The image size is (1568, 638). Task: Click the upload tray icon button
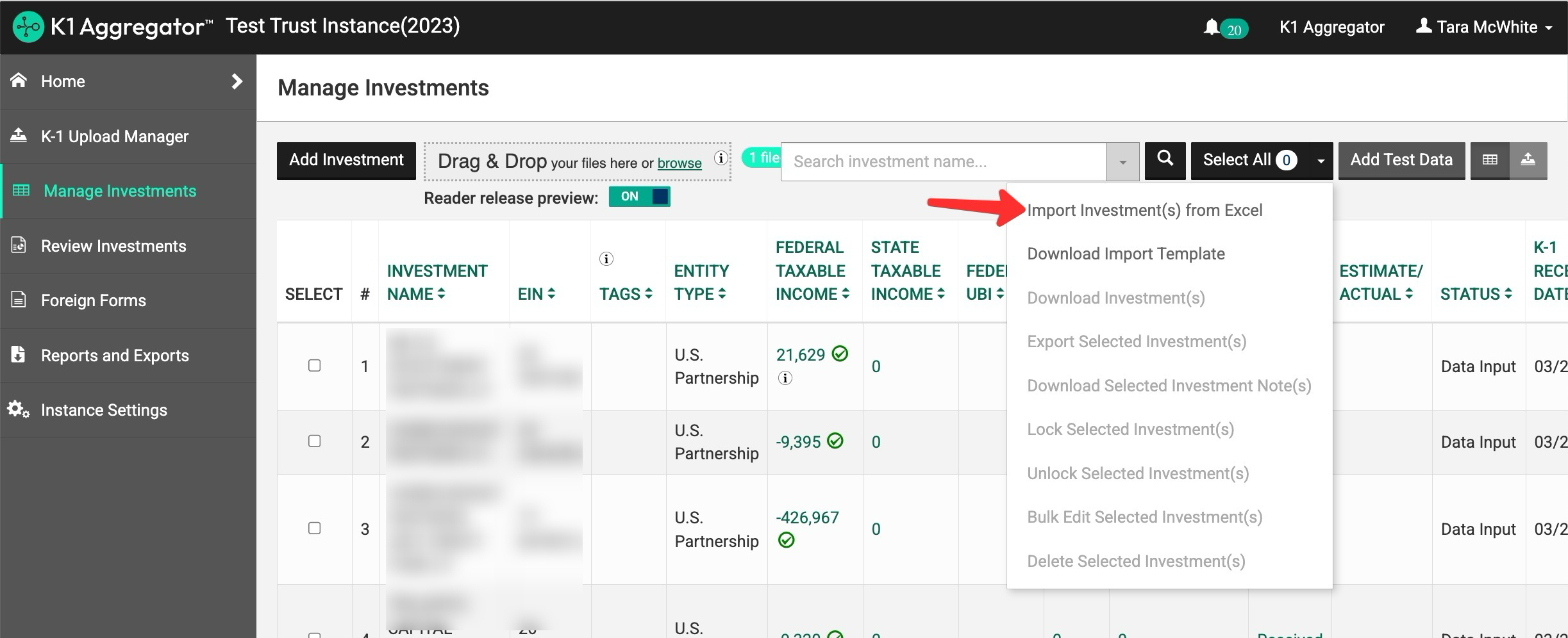point(1528,160)
